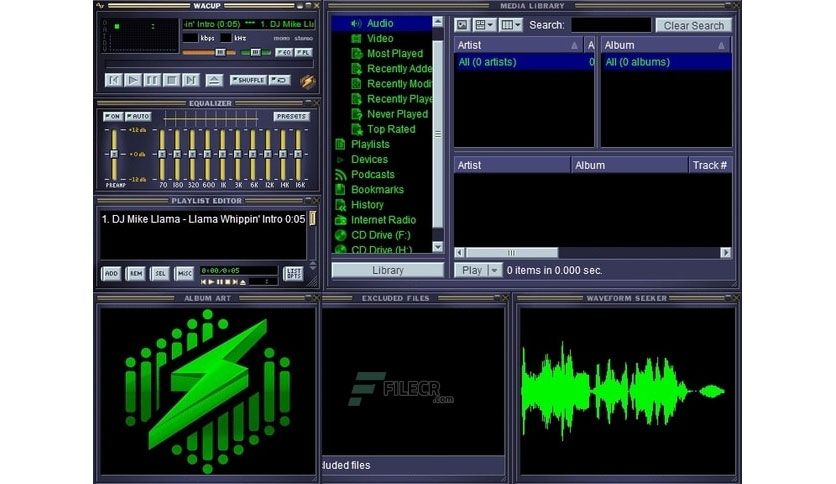Adjust the equalizer Preamp slider

[114, 153]
